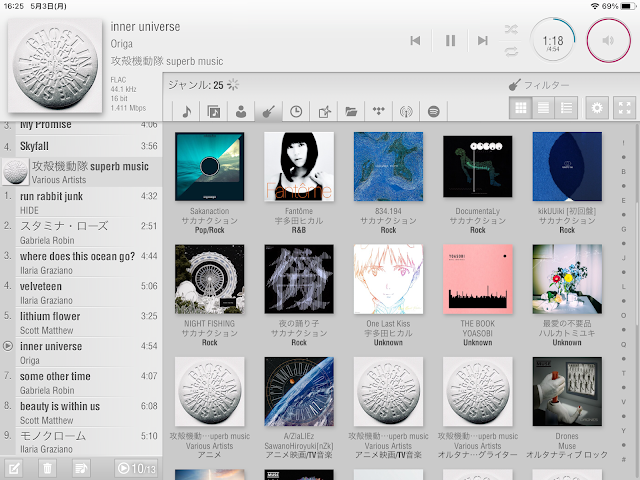Select the Genres tab (guitar icon)
Image resolution: width=640 pixels, height=480 pixels.
(269, 111)
